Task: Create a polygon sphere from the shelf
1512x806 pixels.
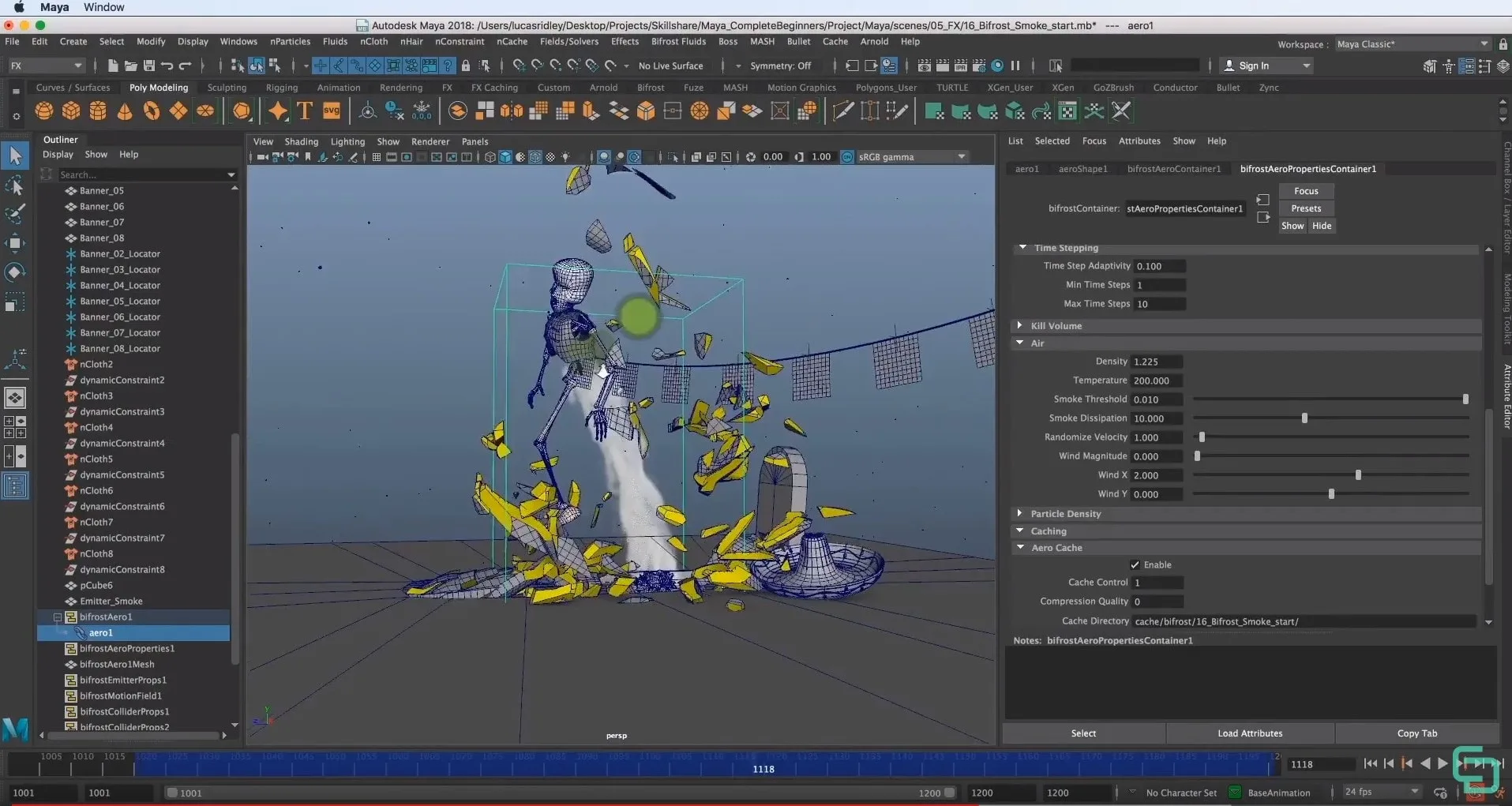Action: [x=43, y=111]
